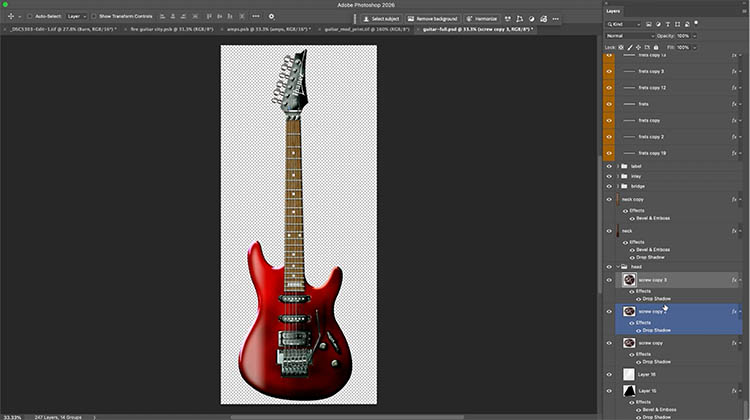Image resolution: width=750 pixels, height=420 pixels.
Task: Click the Opacity 100% field
Action: [683, 36]
